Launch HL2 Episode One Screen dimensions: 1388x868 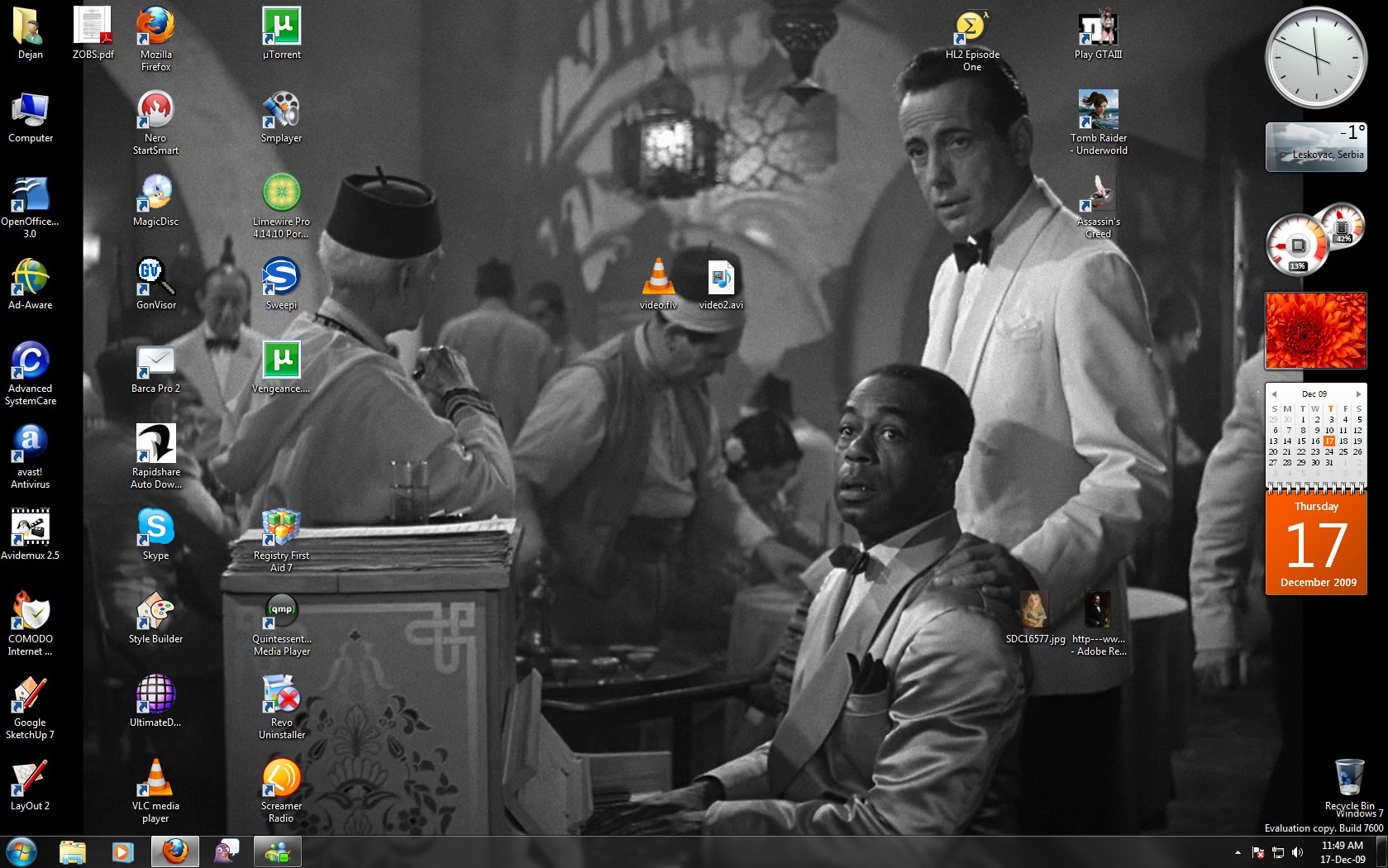pos(972,39)
